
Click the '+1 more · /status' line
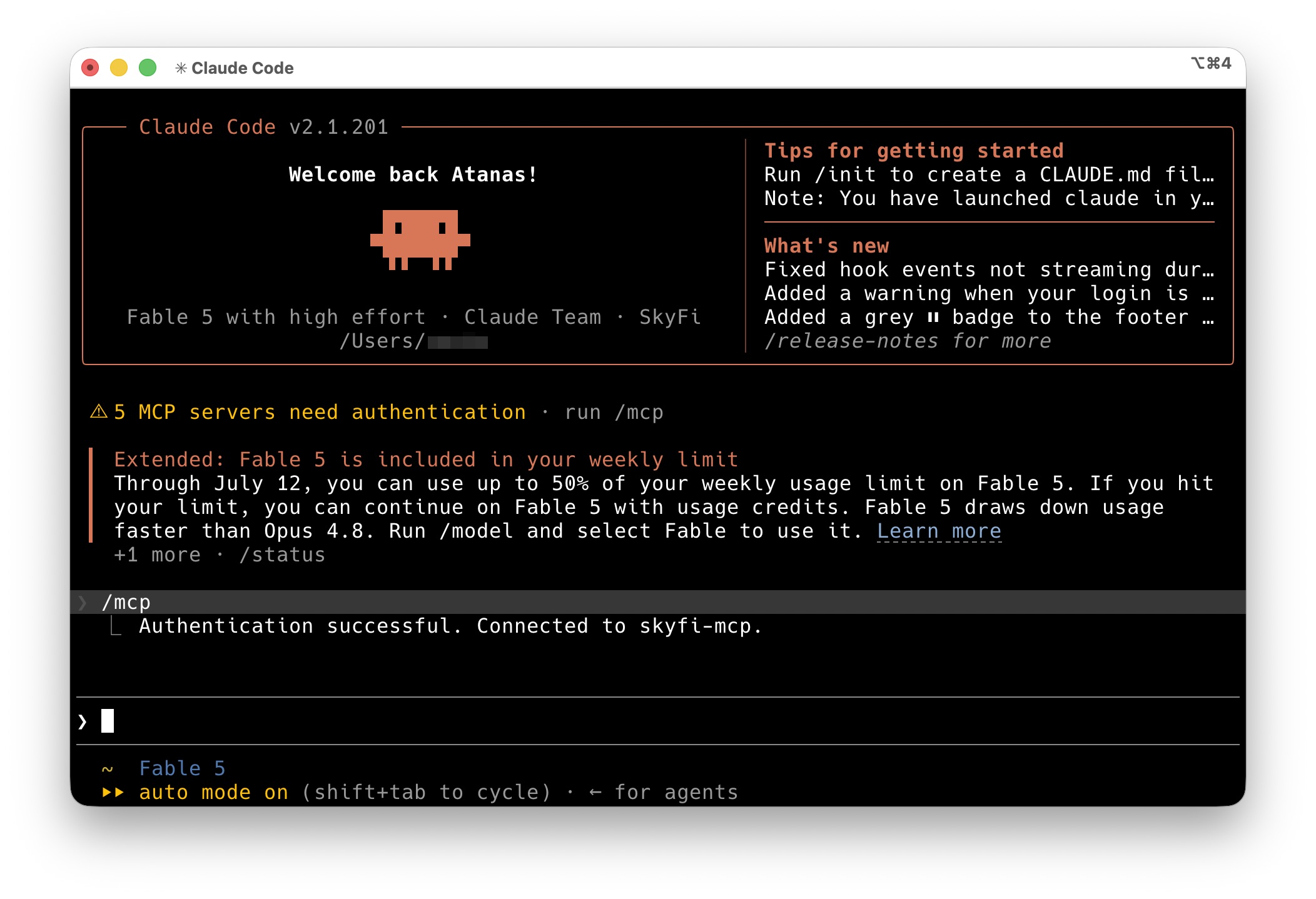[220, 555]
